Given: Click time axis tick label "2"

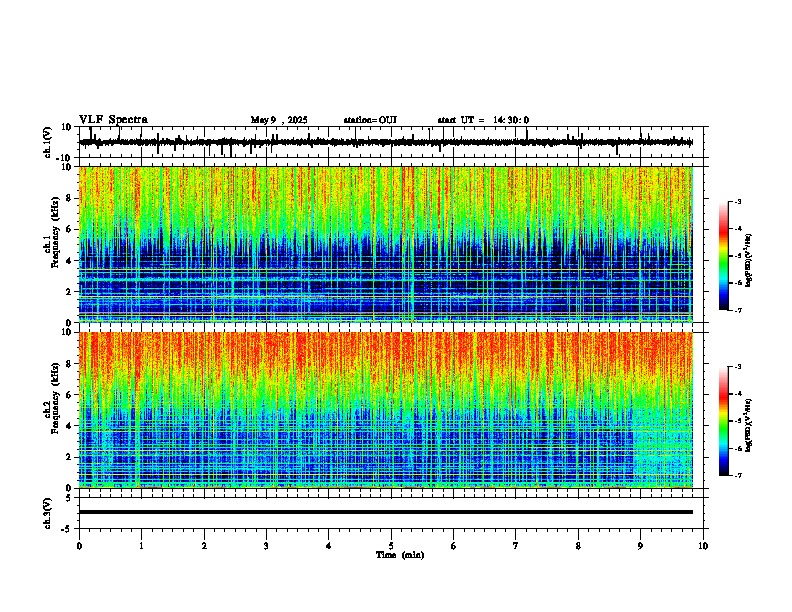Looking at the screenshot, I should (x=204, y=546).
